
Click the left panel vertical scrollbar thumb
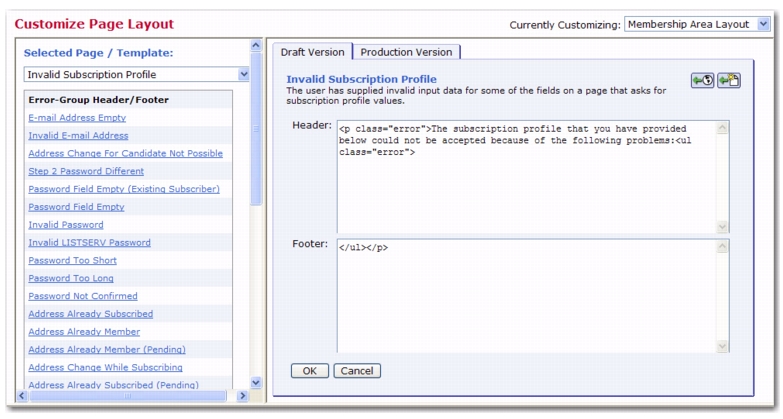click(x=256, y=128)
